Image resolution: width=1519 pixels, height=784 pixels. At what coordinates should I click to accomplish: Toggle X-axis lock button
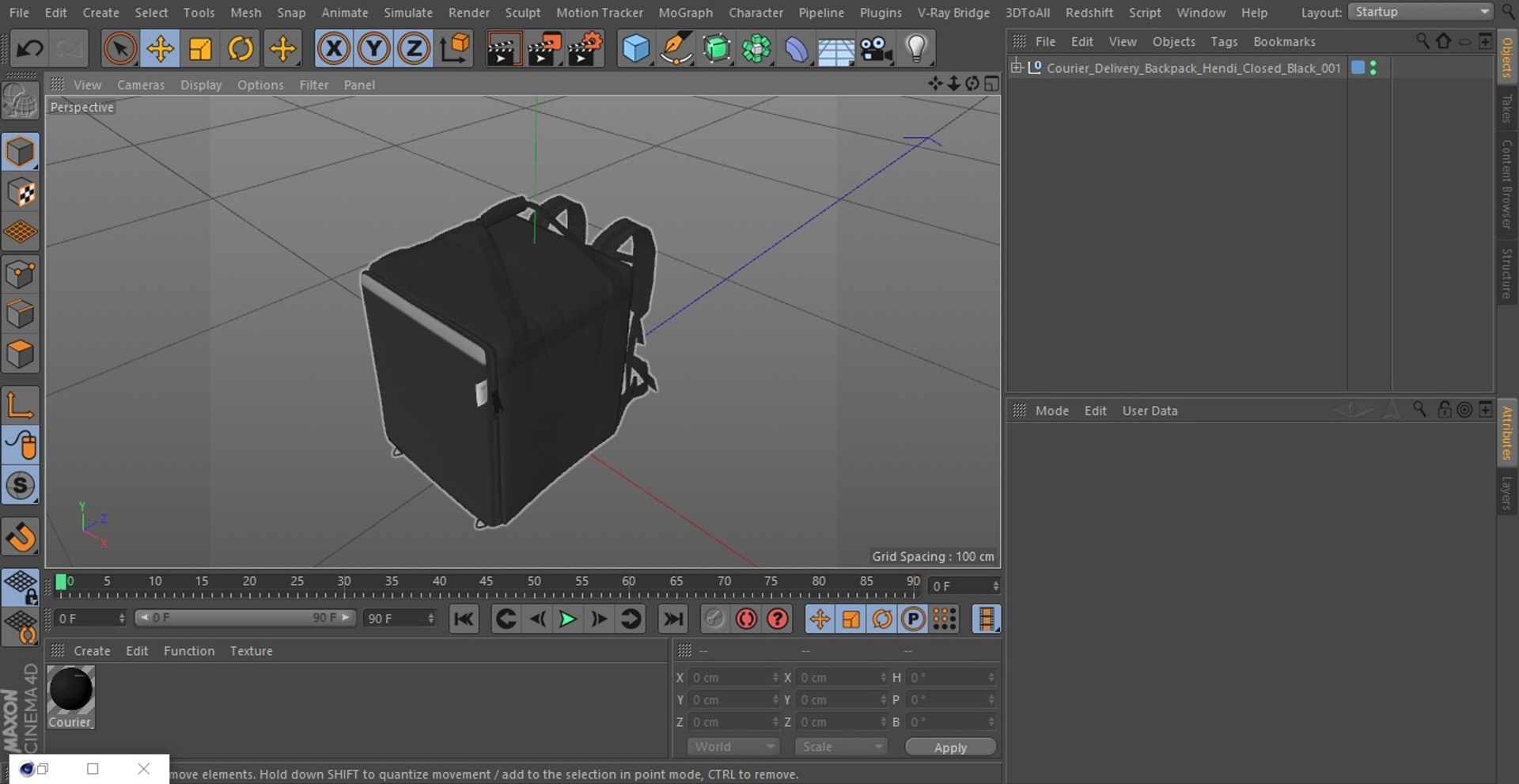pyautogui.click(x=334, y=49)
